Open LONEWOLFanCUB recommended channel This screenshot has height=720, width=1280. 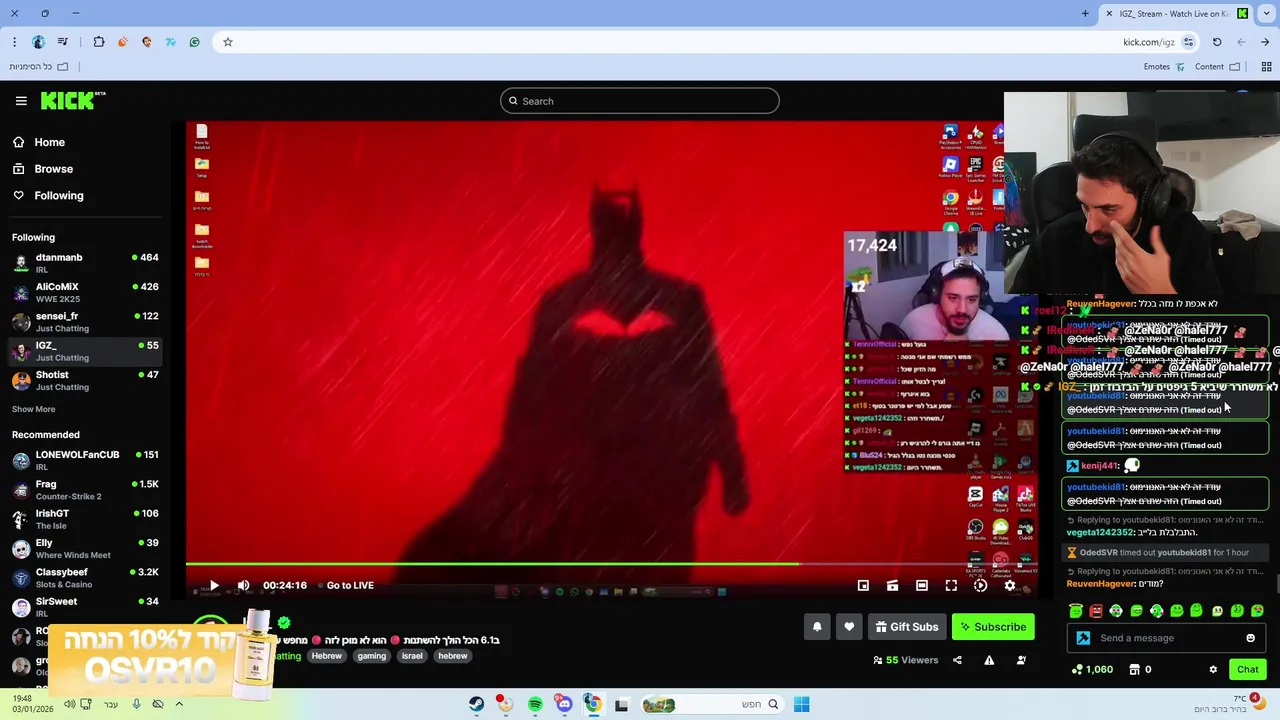coord(85,460)
